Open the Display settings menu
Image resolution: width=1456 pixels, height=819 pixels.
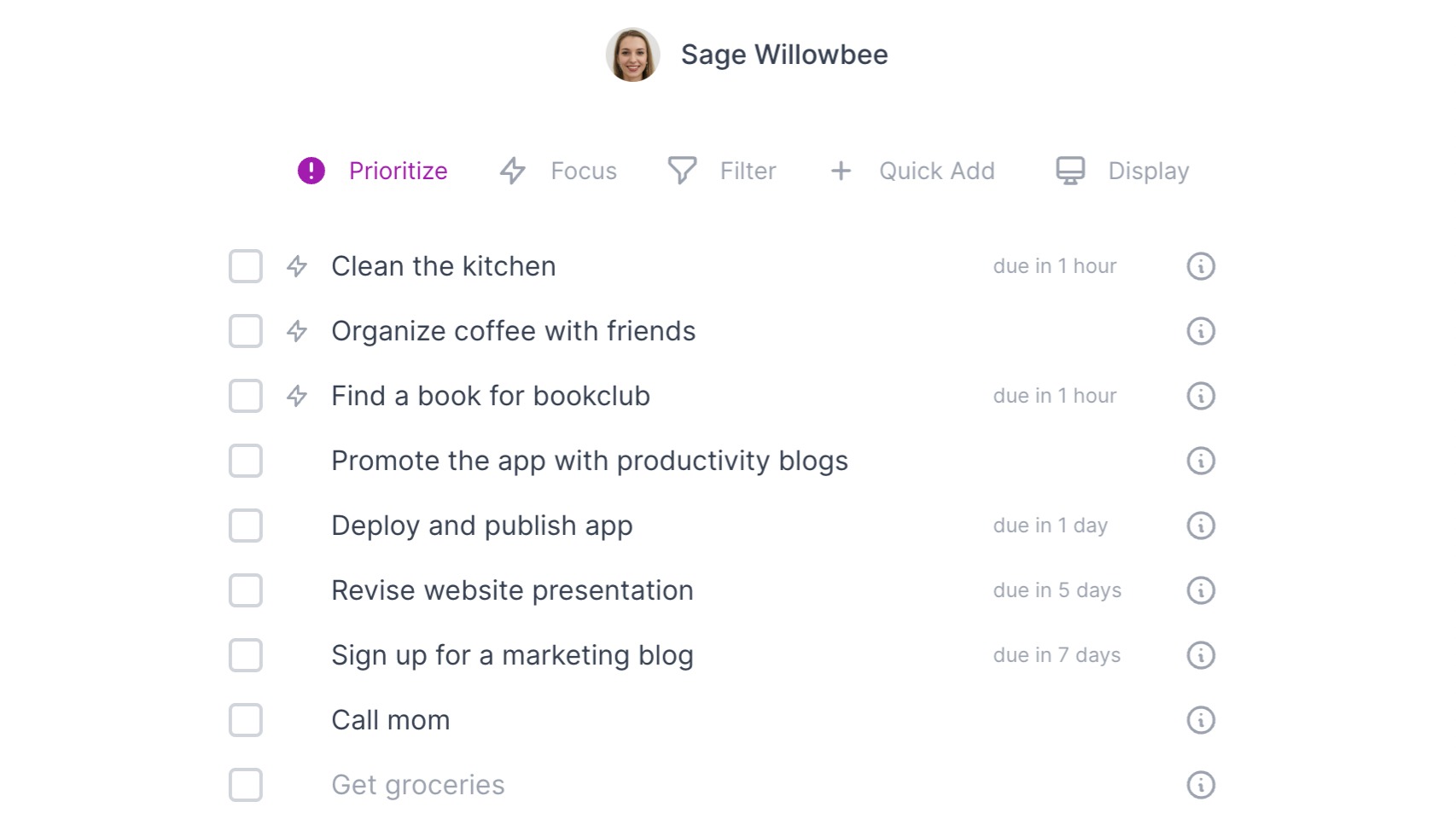(1122, 171)
